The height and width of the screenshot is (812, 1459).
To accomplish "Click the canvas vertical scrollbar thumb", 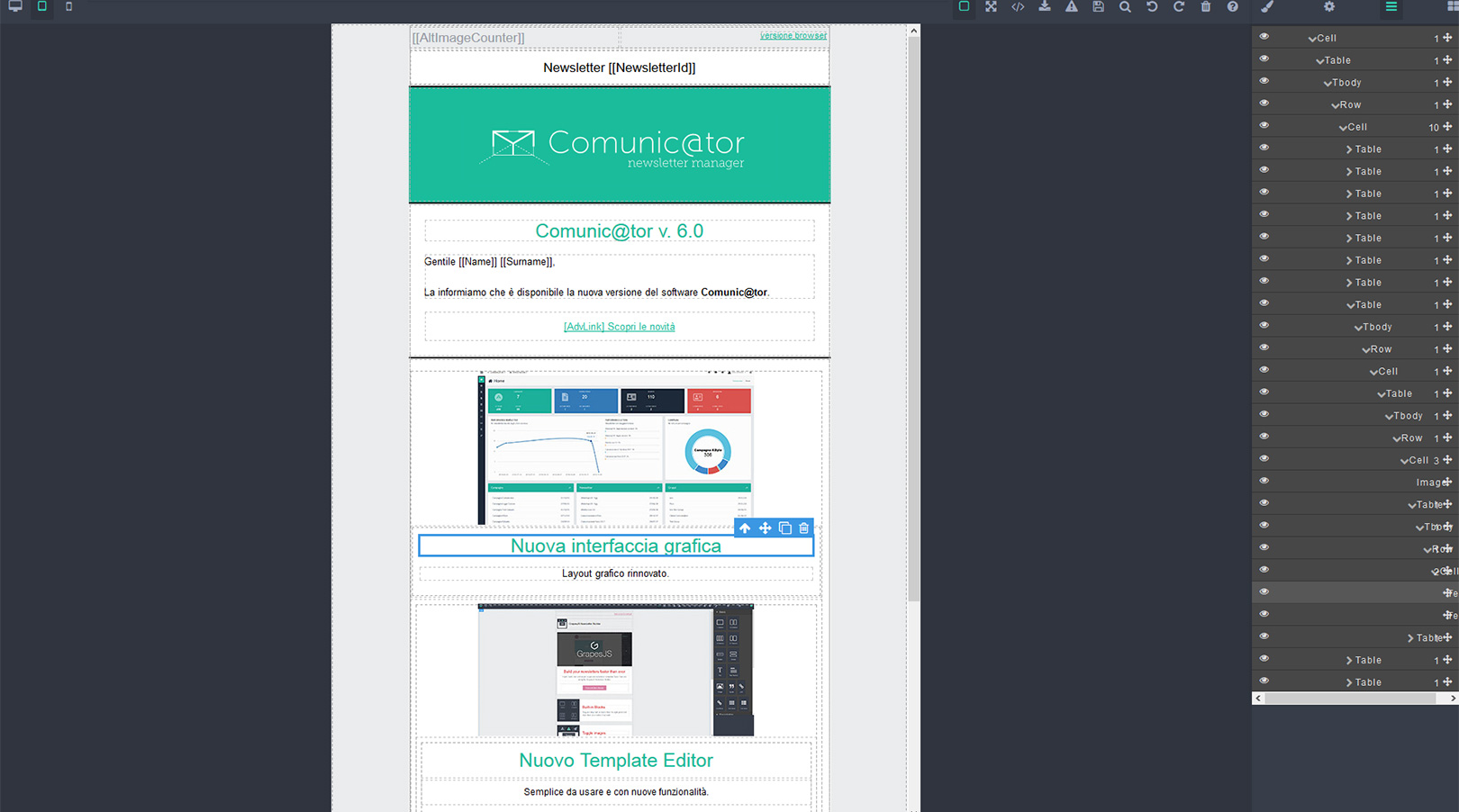I will [913, 320].
